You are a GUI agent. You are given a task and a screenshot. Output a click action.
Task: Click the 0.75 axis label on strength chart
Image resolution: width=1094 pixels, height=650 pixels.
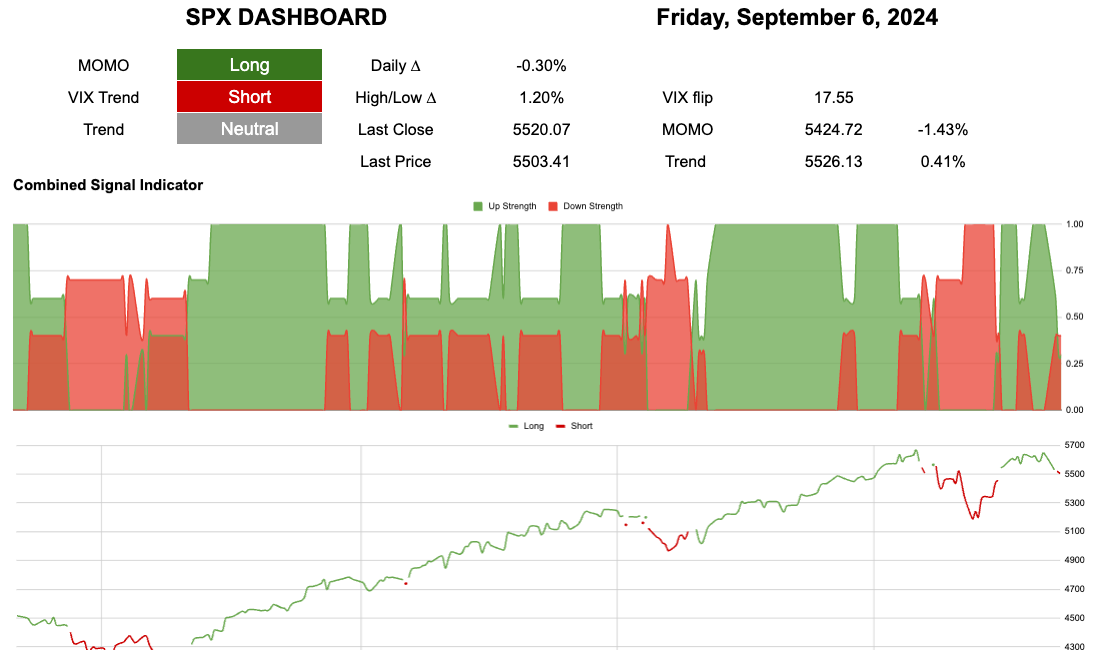tap(1074, 271)
